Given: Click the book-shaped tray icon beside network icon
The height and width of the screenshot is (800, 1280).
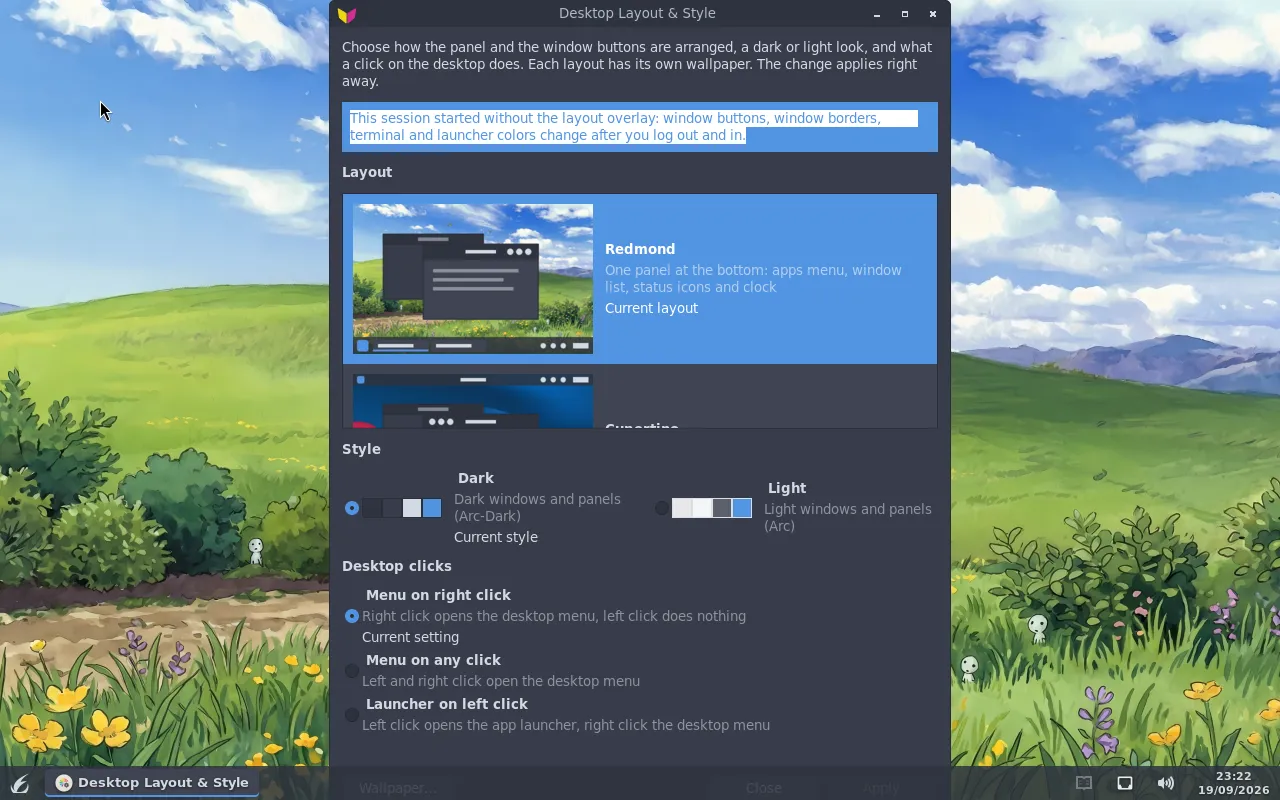Looking at the screenshot, I should pos(1083,783).
